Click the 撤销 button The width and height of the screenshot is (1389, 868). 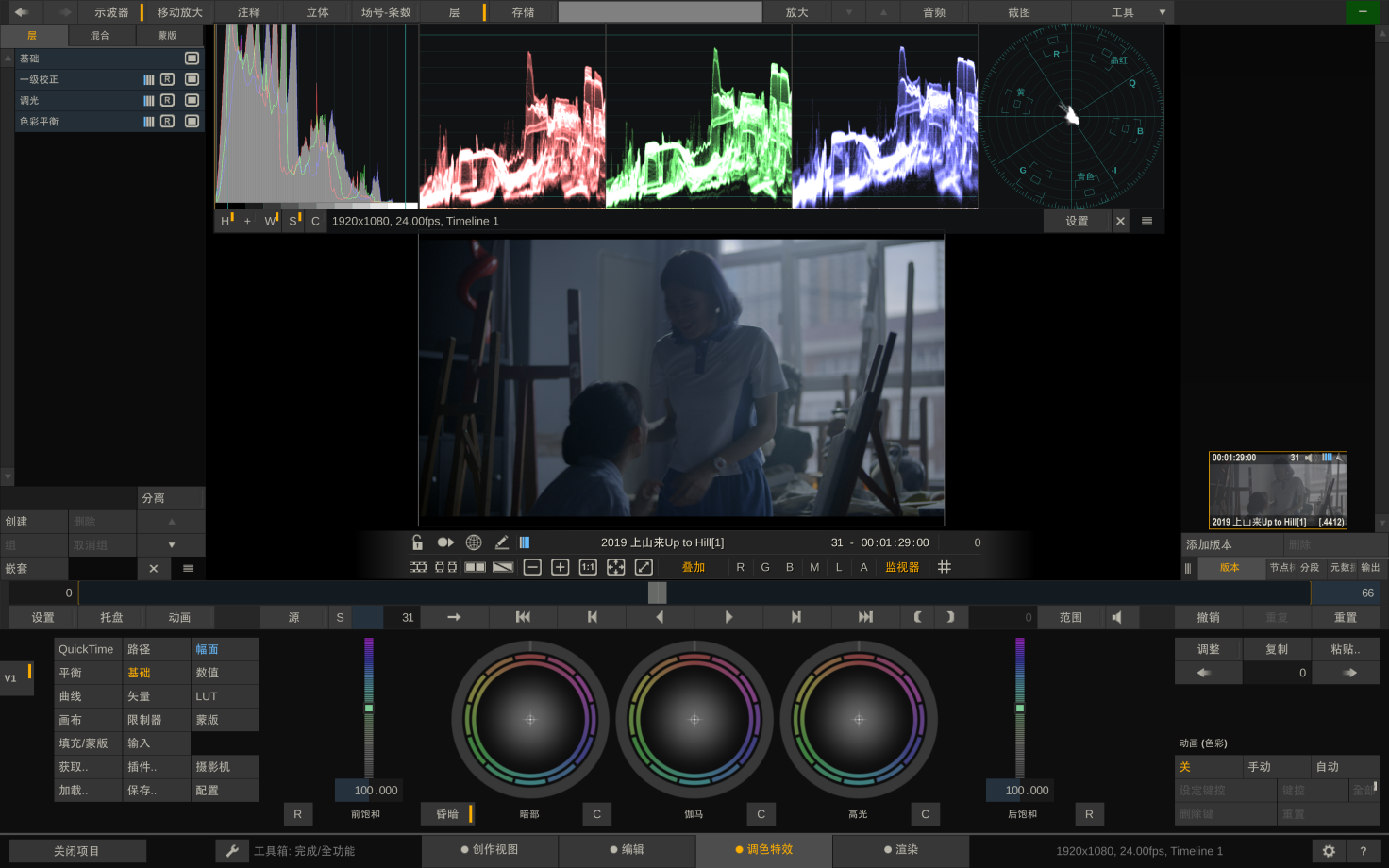point(1209,617)
